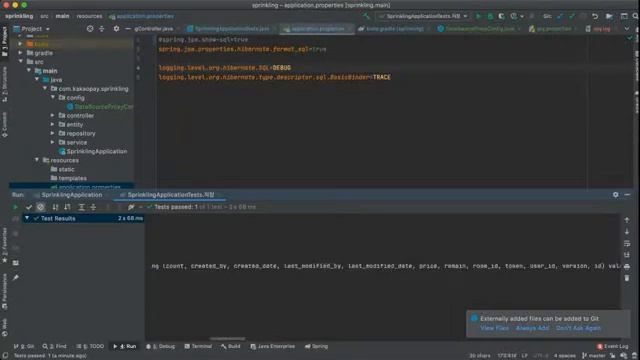Toggle show passed tests checkmark filter
This screenshot has width=640, height=360.
coord(29,207)
